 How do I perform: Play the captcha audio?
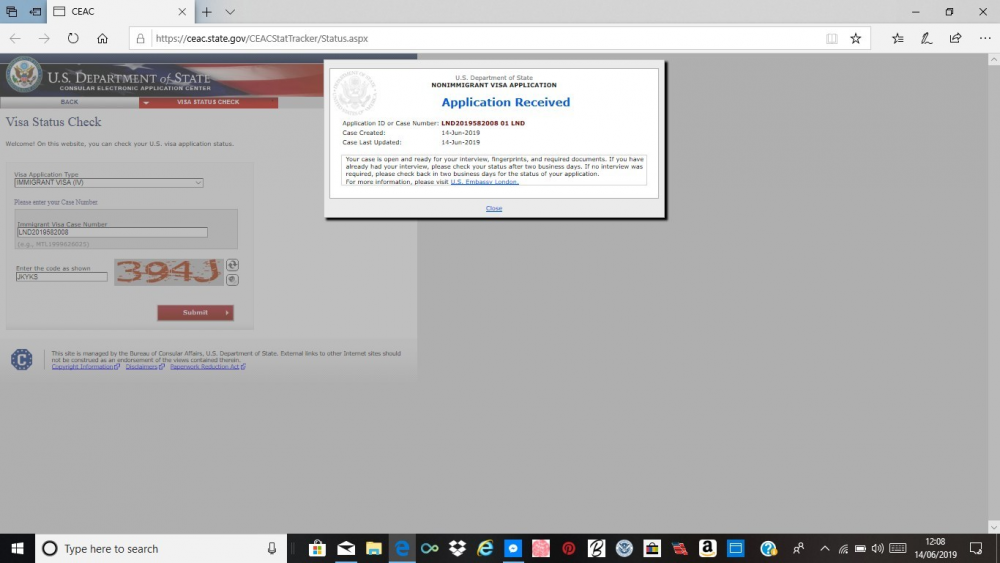[x=232, y=280]
